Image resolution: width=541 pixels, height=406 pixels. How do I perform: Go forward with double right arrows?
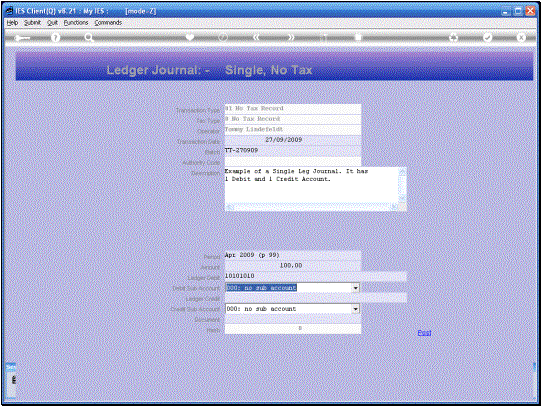[x=291, y=37]
